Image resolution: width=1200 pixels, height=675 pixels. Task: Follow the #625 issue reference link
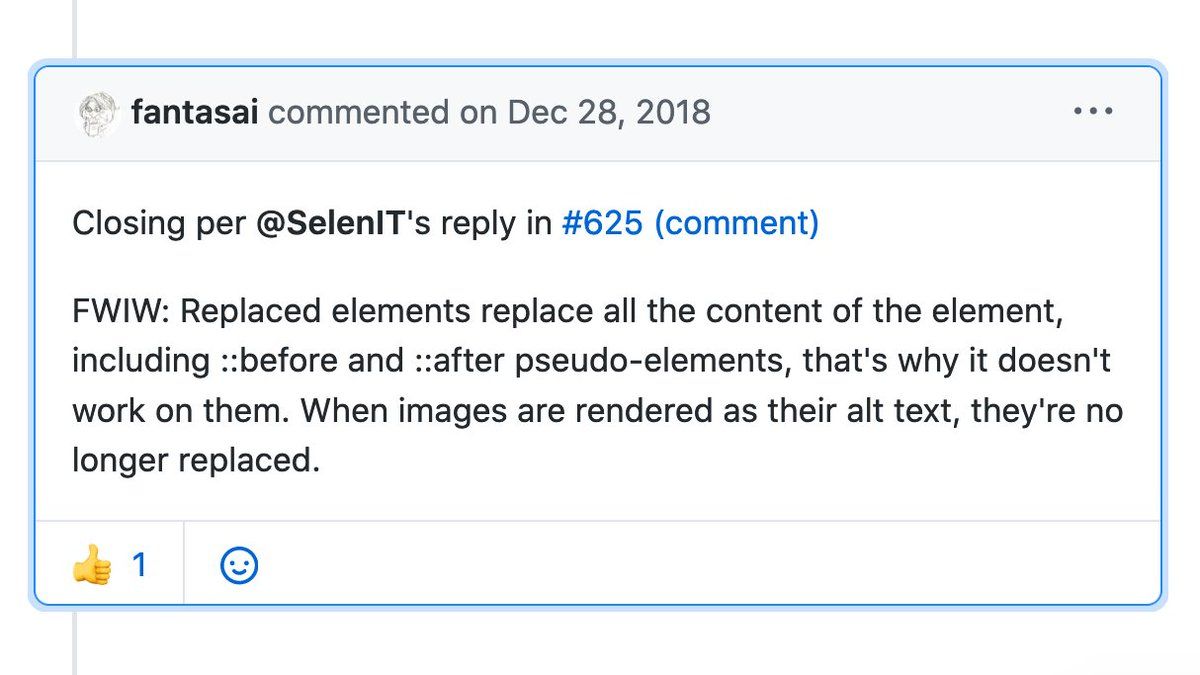point(602,223)
